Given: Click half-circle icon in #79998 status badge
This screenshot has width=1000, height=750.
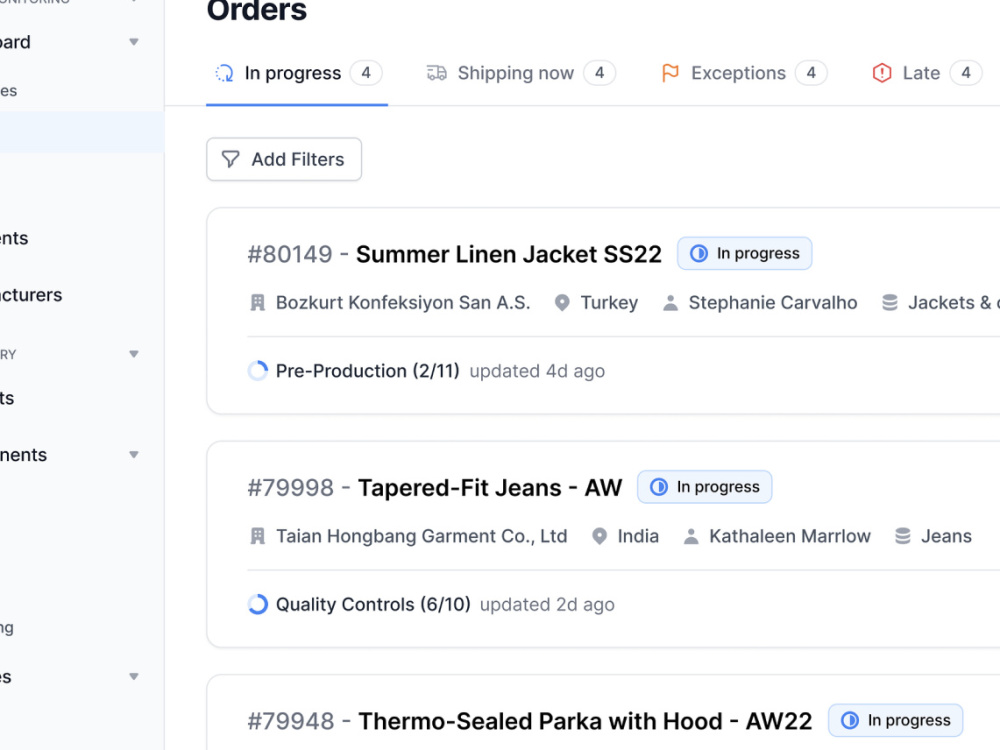Looking at the screenshot, I should tap(659, 487).
